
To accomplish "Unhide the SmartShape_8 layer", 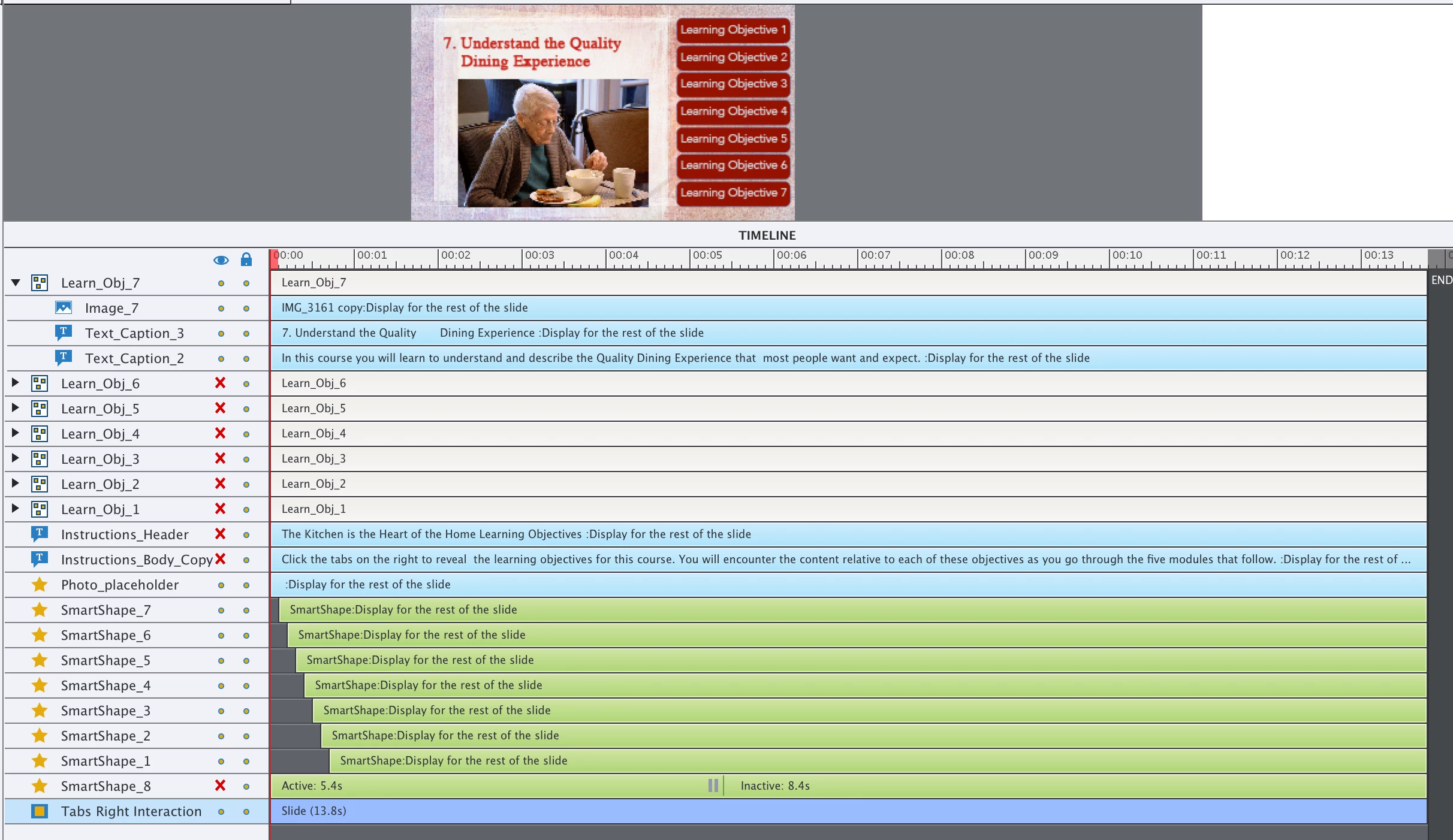I will [x=220, y=785].
